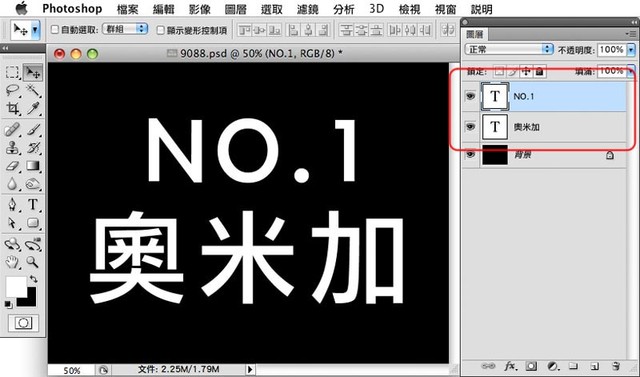640x377 pixels.
Task: Toggle lock position
Action: (x=526, y=71)
